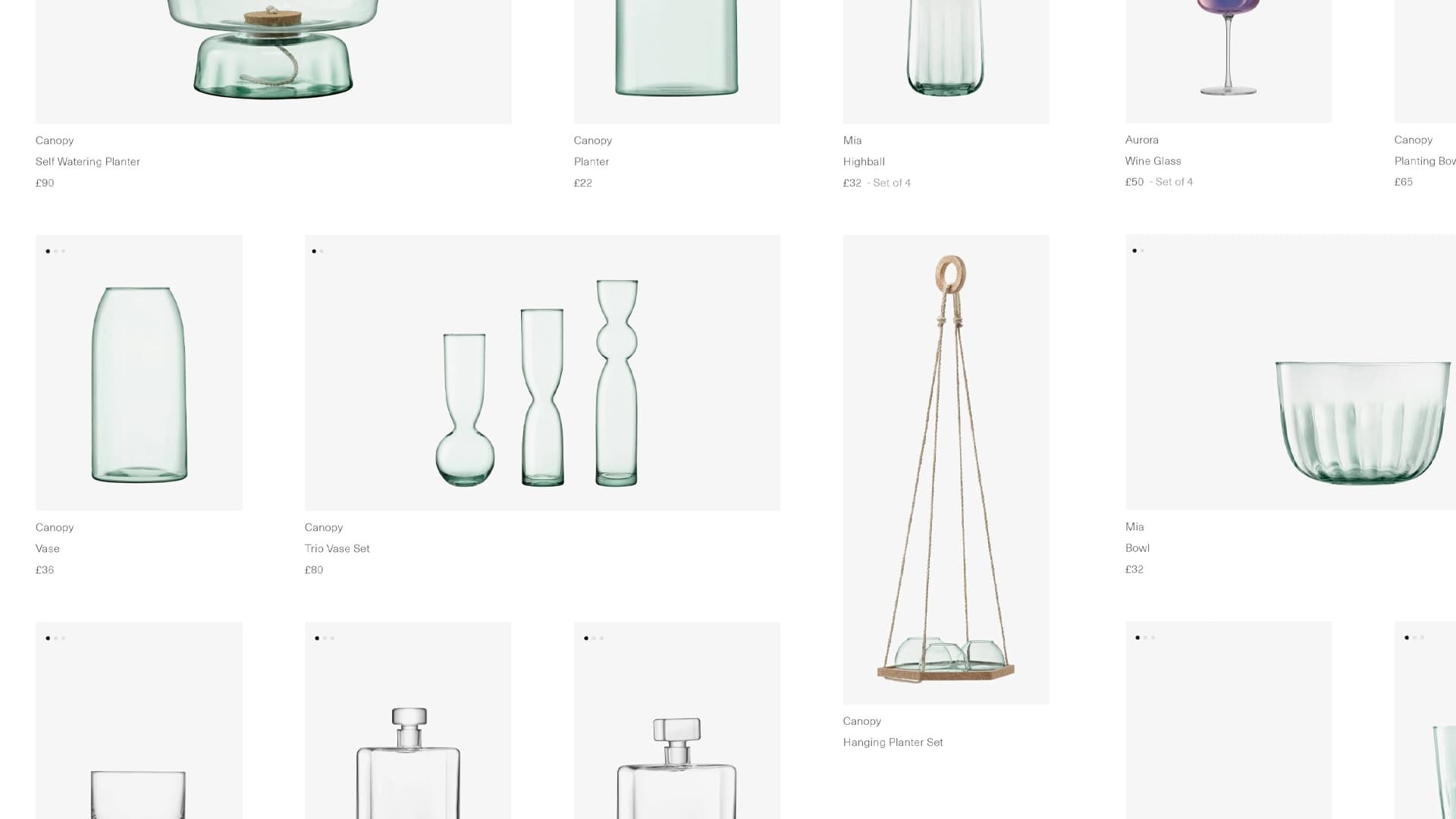
Task: Open the Canopy Hanging Planter Set image
Action: (946, 469)
